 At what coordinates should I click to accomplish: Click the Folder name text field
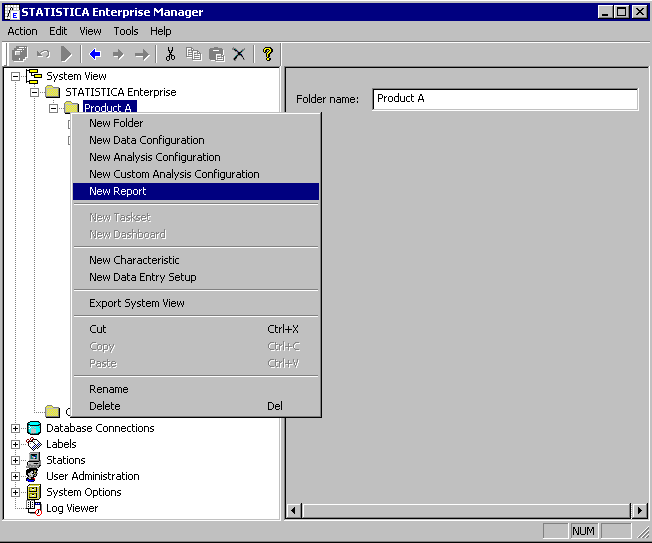pos(505,99)
